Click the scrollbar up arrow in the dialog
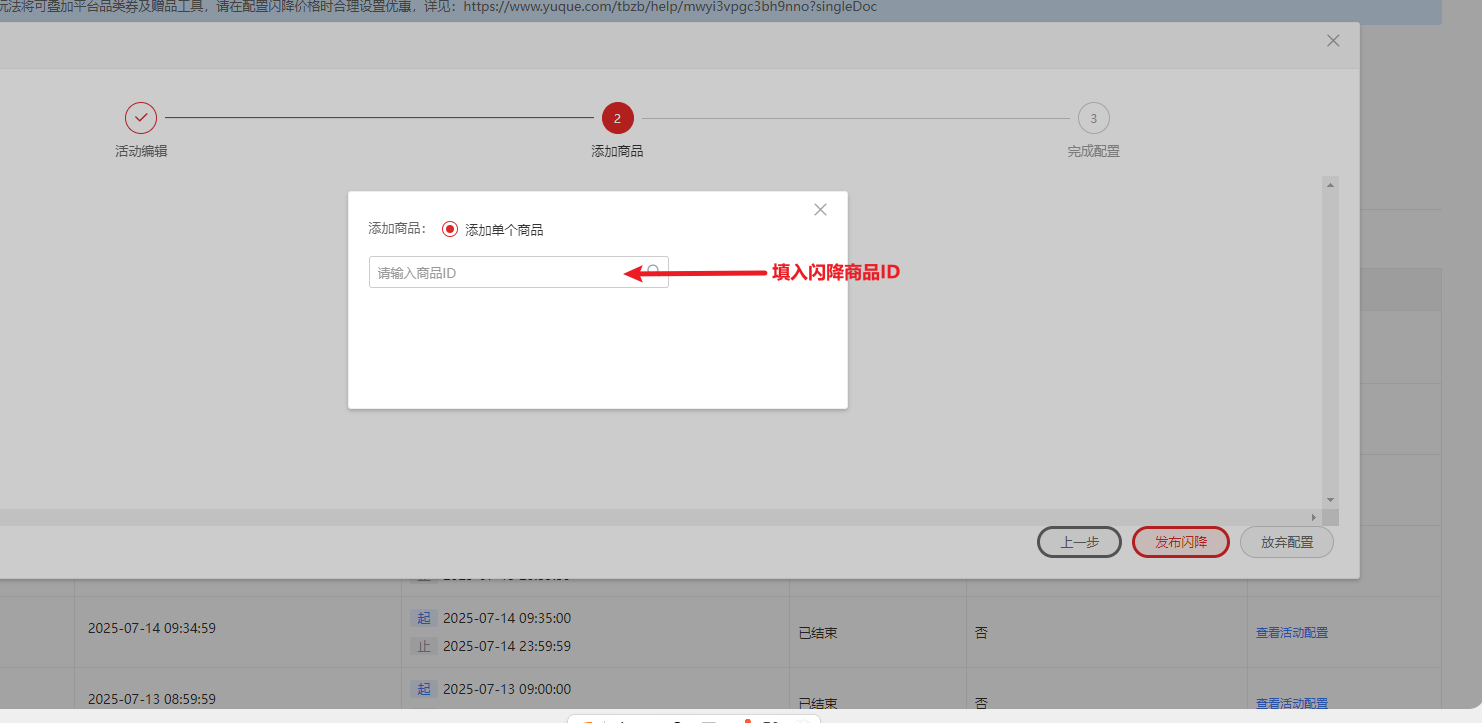Image resolution: width=1482 pixels, height=723 pixels. pyautogui.click(x=1330, y=185)
